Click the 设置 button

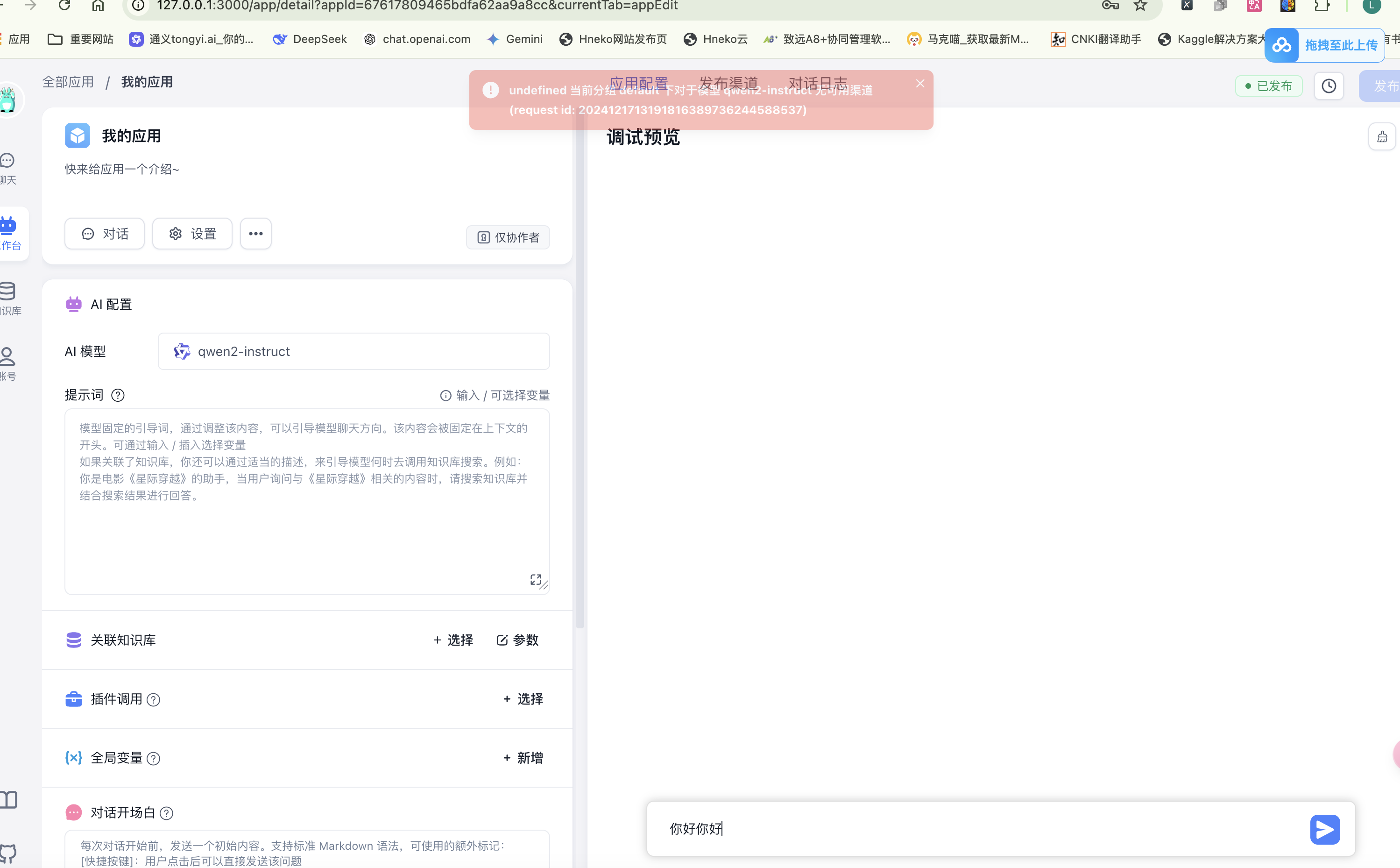click(192, 234)
